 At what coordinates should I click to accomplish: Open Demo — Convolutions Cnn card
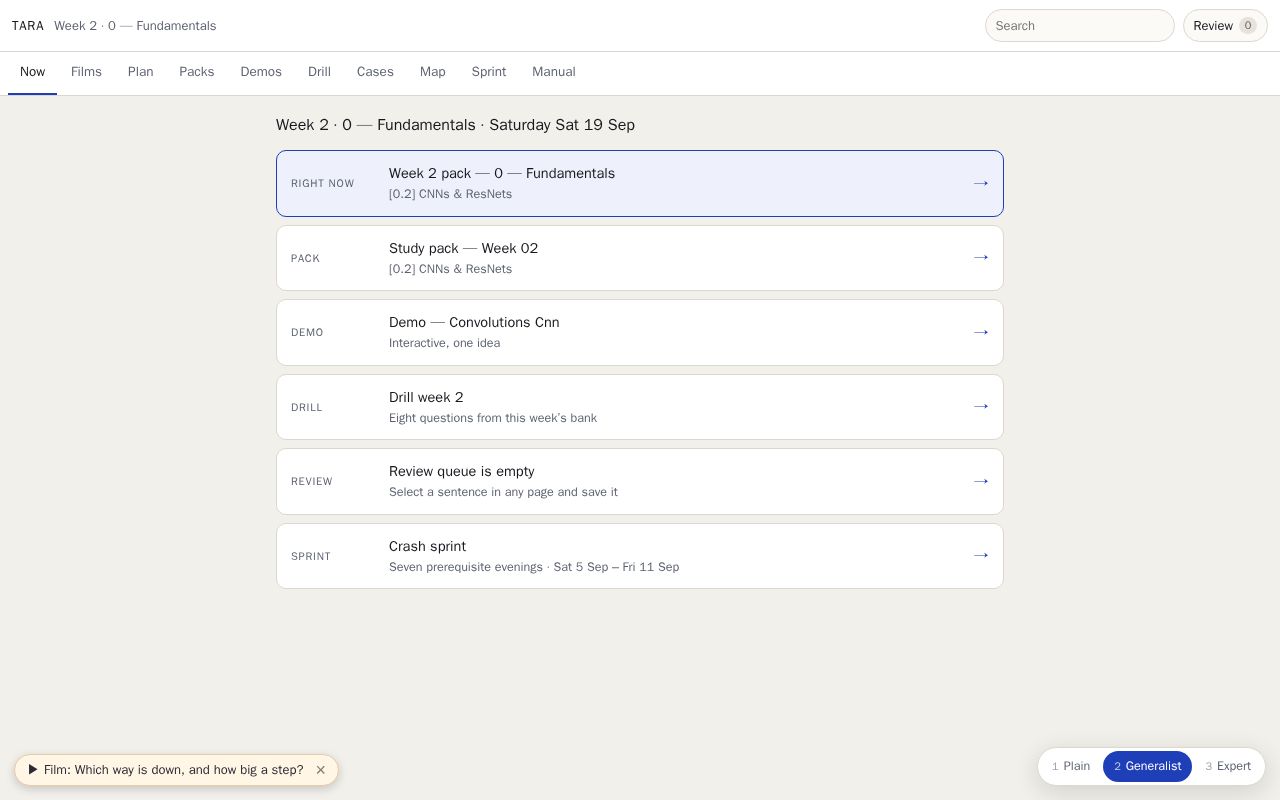click(640, 332)
